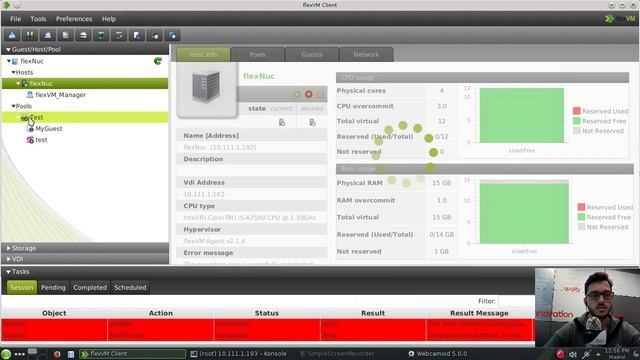
Task: Focus the tasks Filter input field
Action: tap(516, 301)
